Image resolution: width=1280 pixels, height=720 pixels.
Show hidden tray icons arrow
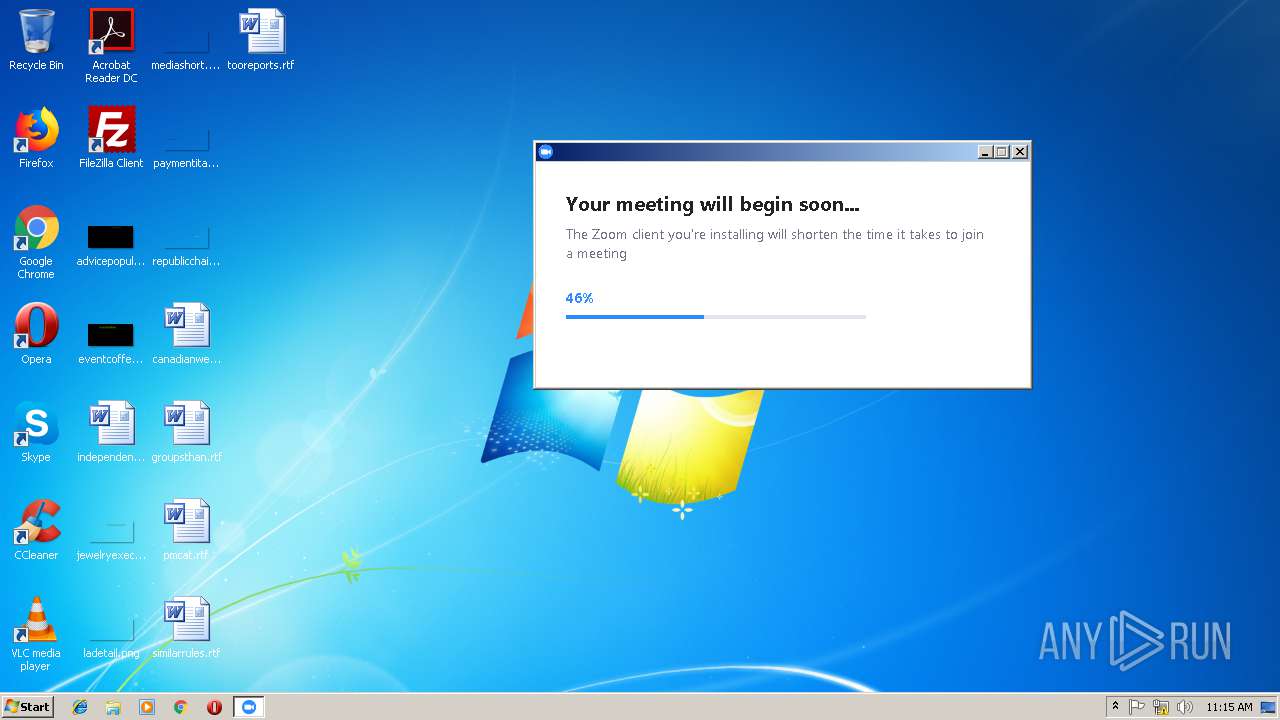tap(1115, 707)
